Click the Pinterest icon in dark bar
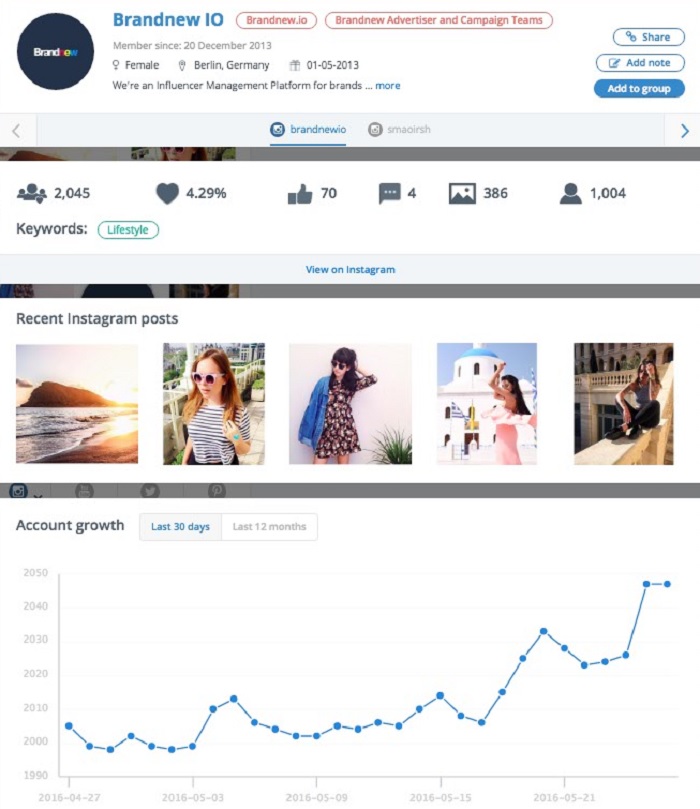Viewport: 700px width, 809px height. click(217, 491)
